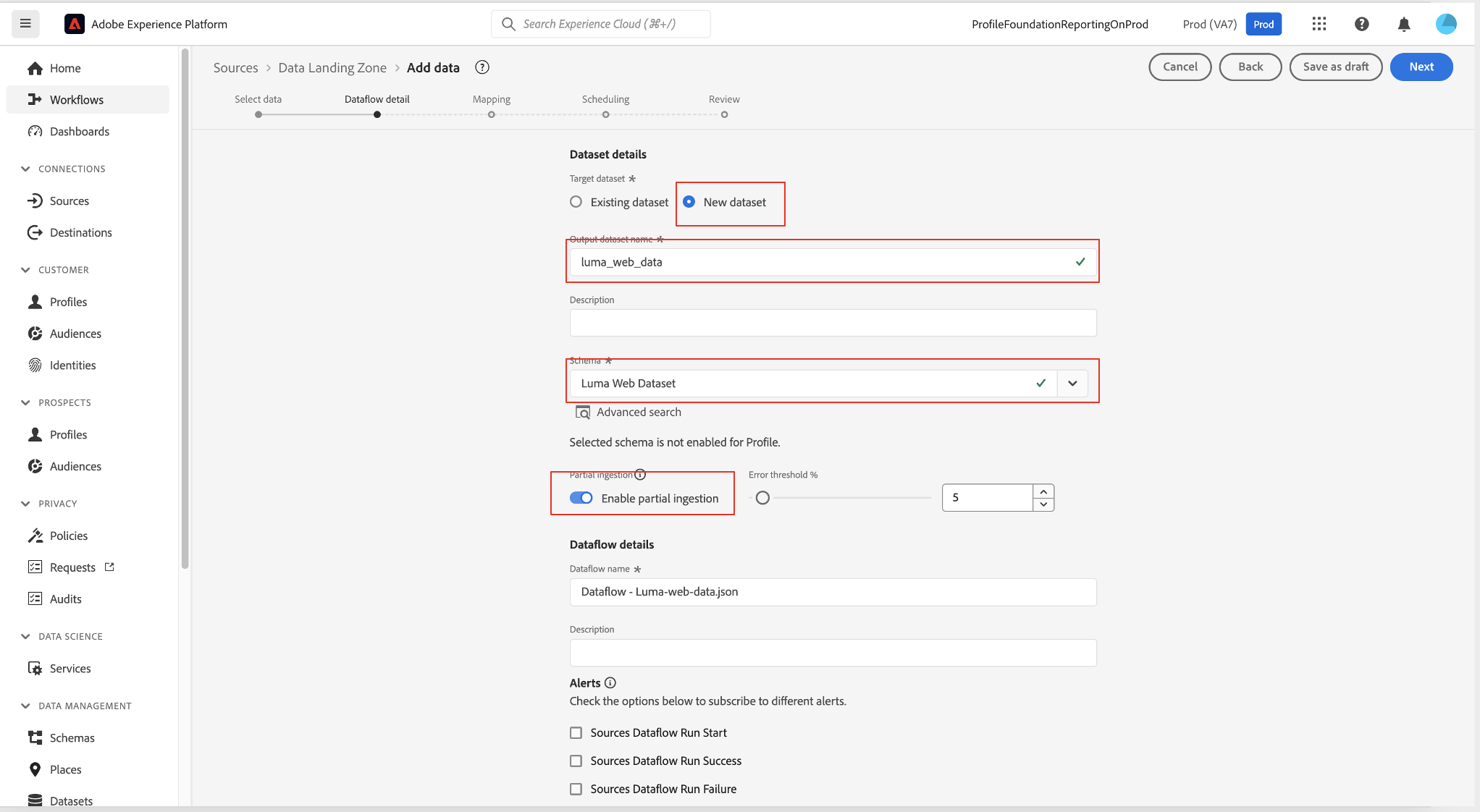Click Customer Audiences icon
Viewport: 1480px width, 812px height.
coord(35,334)
